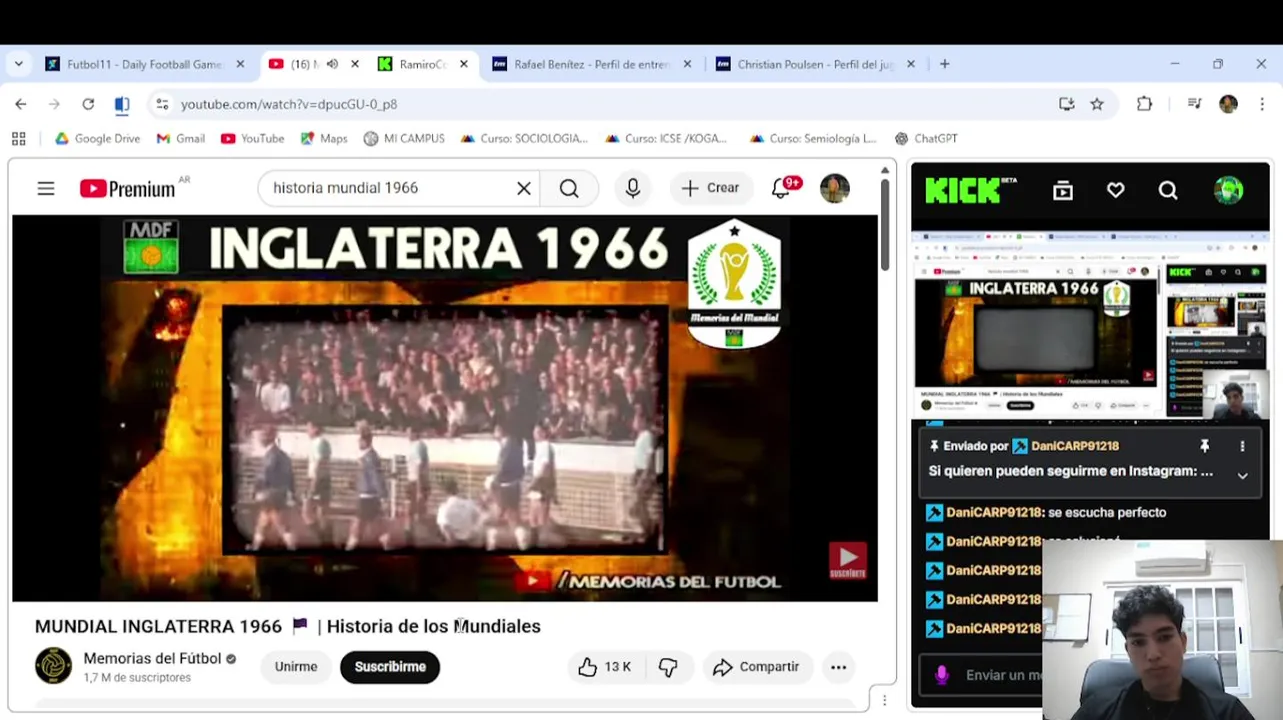Open Chrome extensions puzzle icon

point(1145,104)
